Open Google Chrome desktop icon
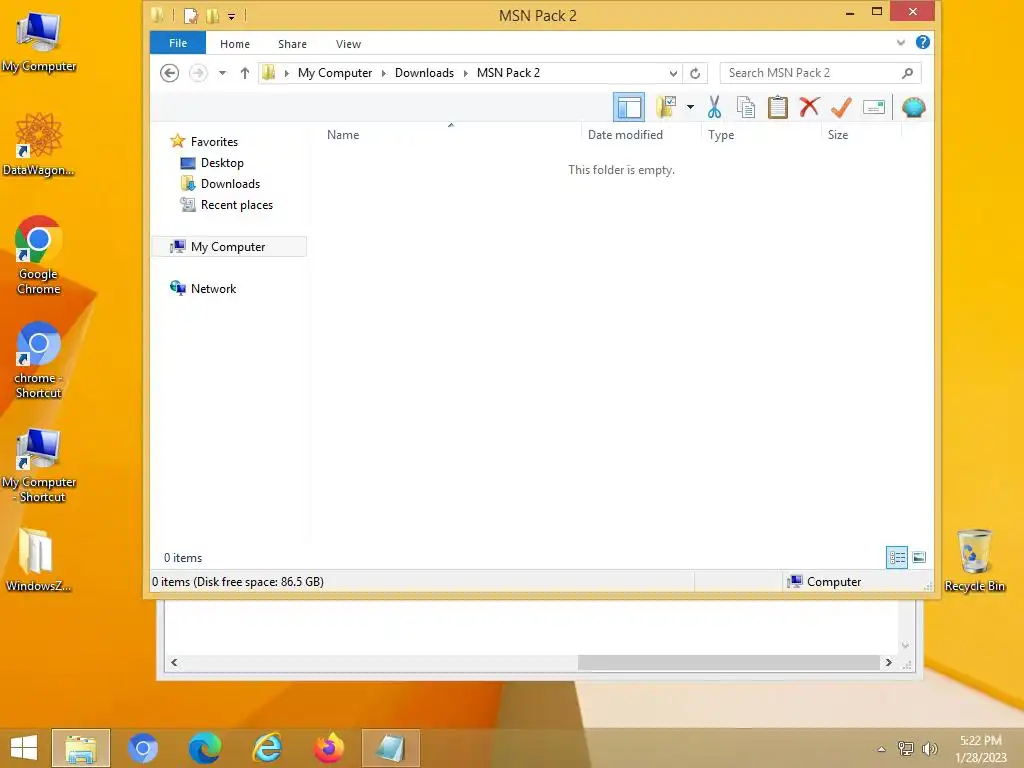Viewport: 1024px width, 768px height. [x=39, y=255]
